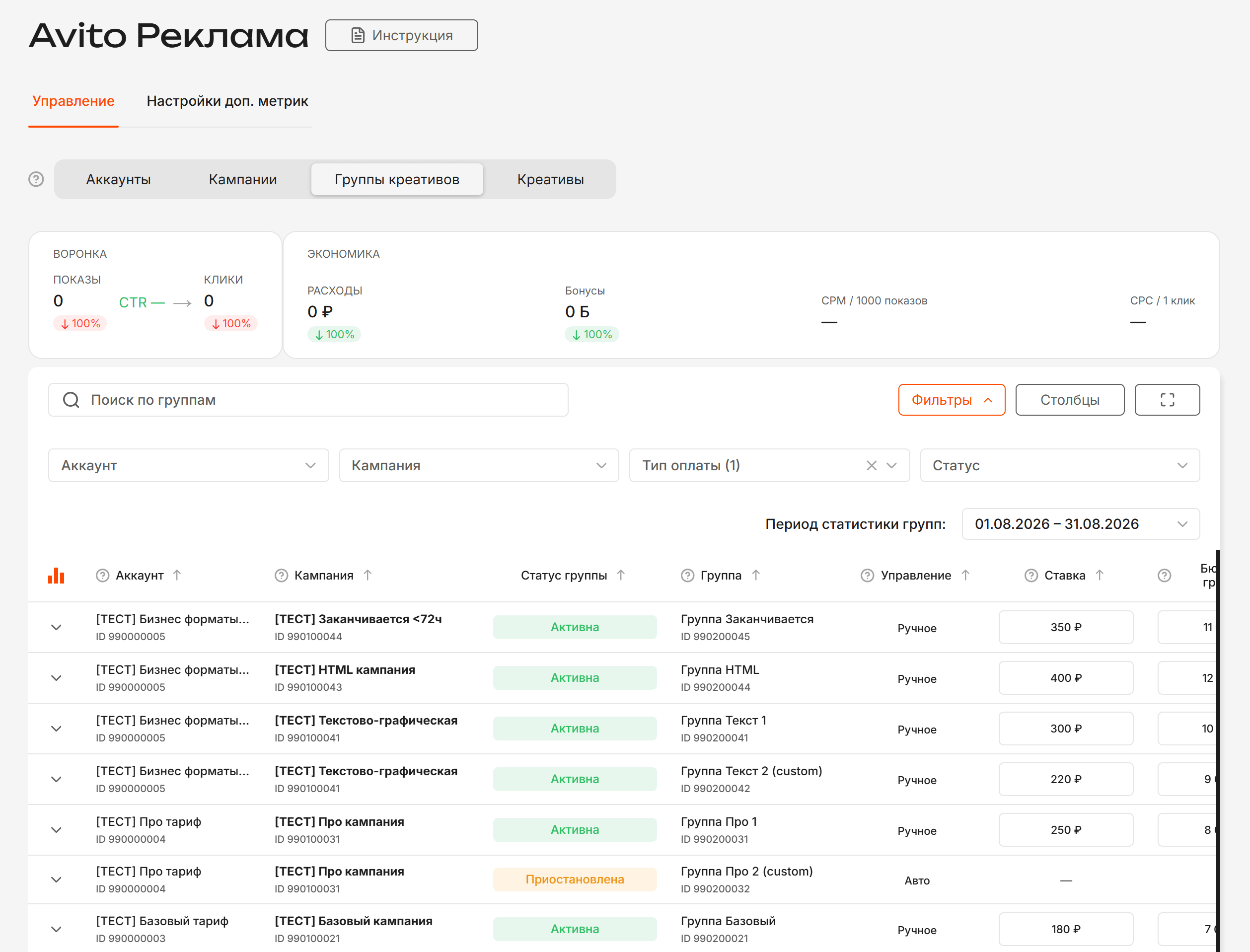The image size is (1250, 952).
Task: Collapse the Фильтры panel
Action: tap(952, 400)
